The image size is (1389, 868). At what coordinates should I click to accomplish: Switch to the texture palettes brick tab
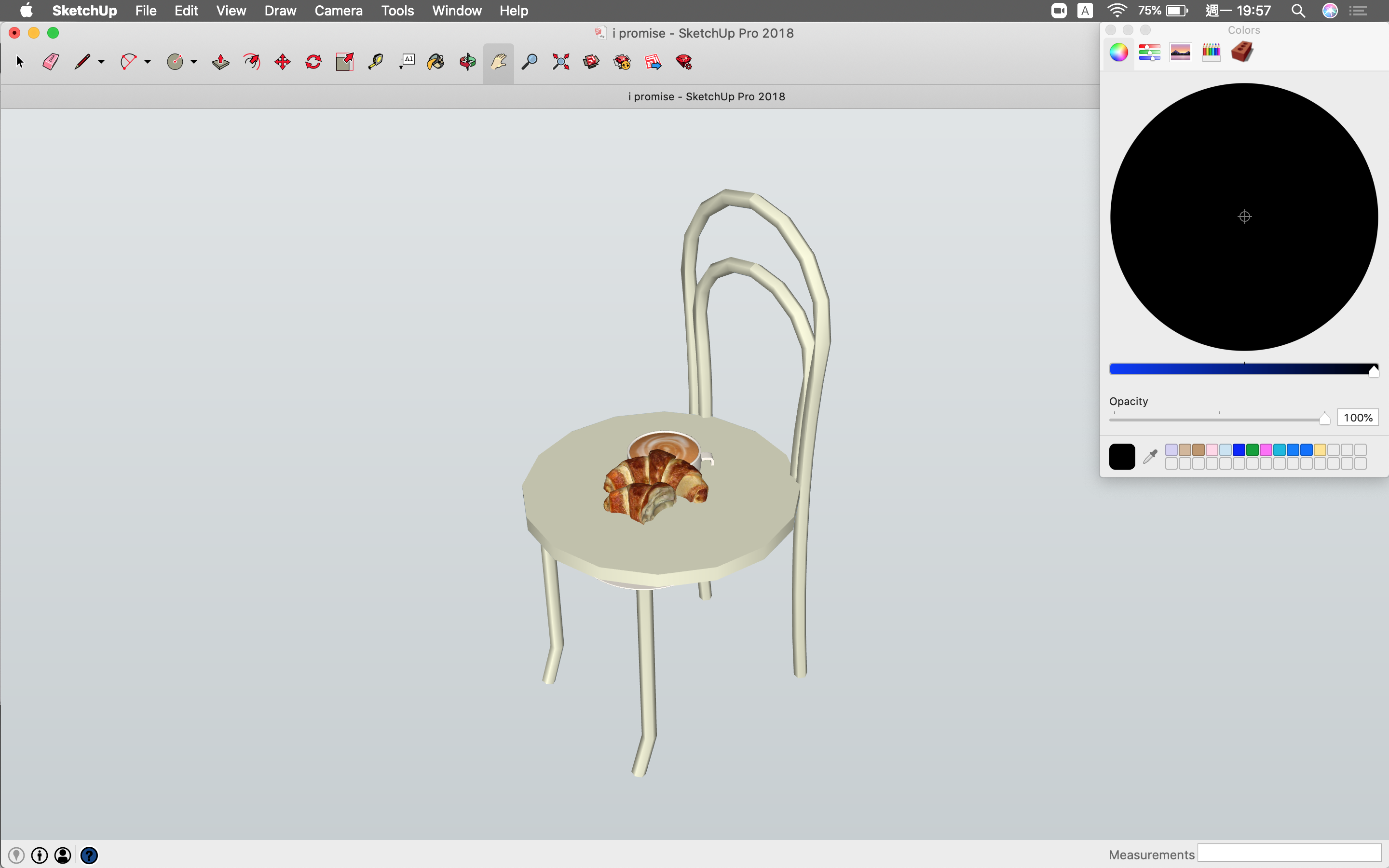pos(1242,52)
